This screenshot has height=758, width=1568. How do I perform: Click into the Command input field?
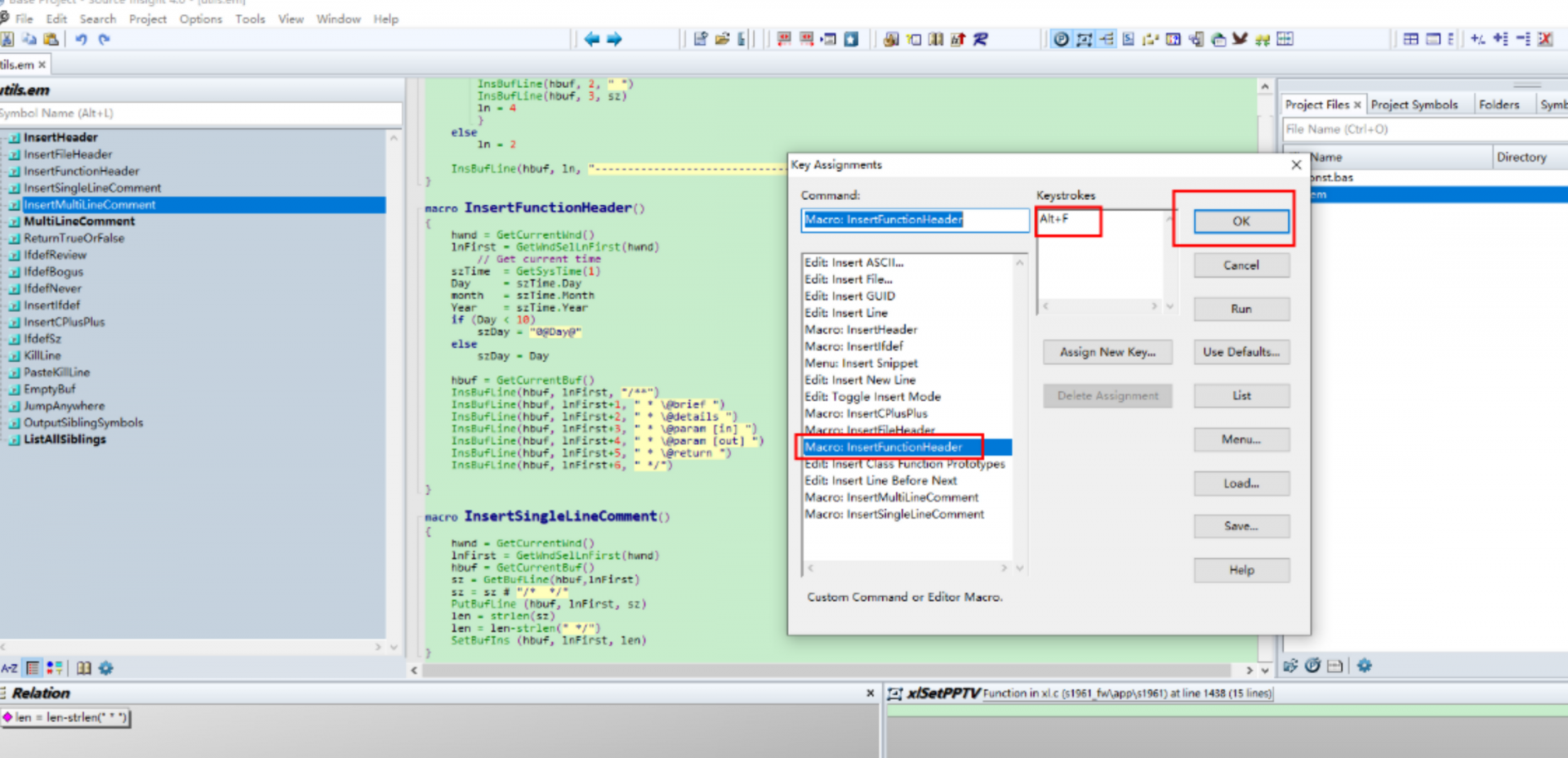pyautogui.click(x=915, y=220)
